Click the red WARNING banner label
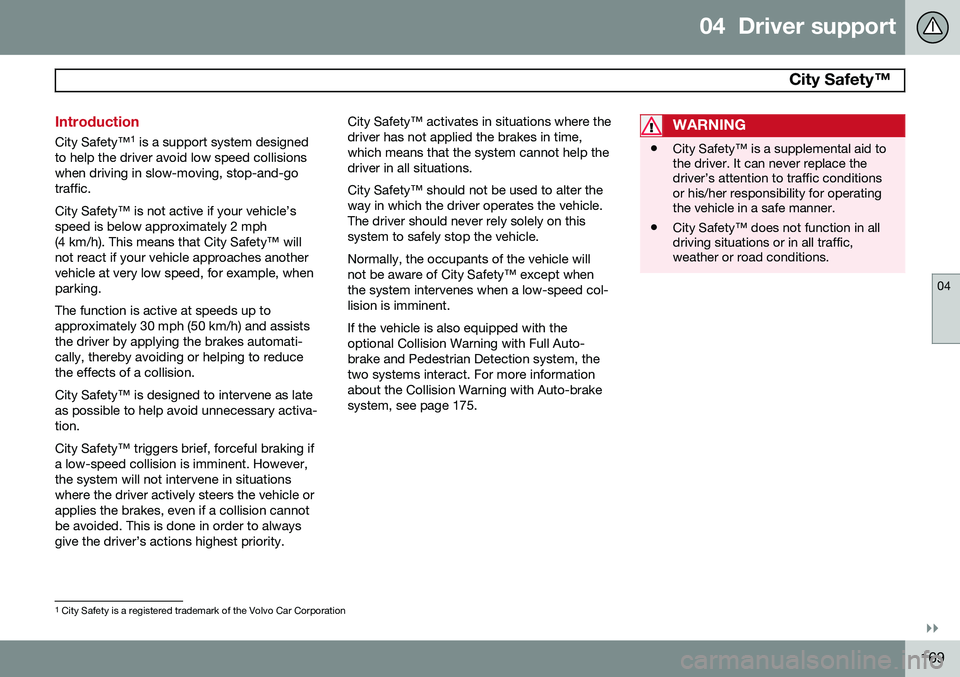Viewport: 960px width, 677px height. (x=708, y=125)
